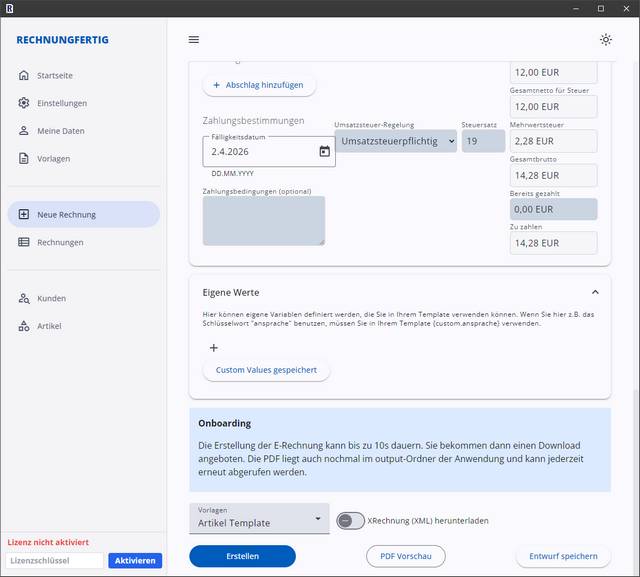
Task: Open Einstellungen from sidebar
Action: [x=61, y=103]
